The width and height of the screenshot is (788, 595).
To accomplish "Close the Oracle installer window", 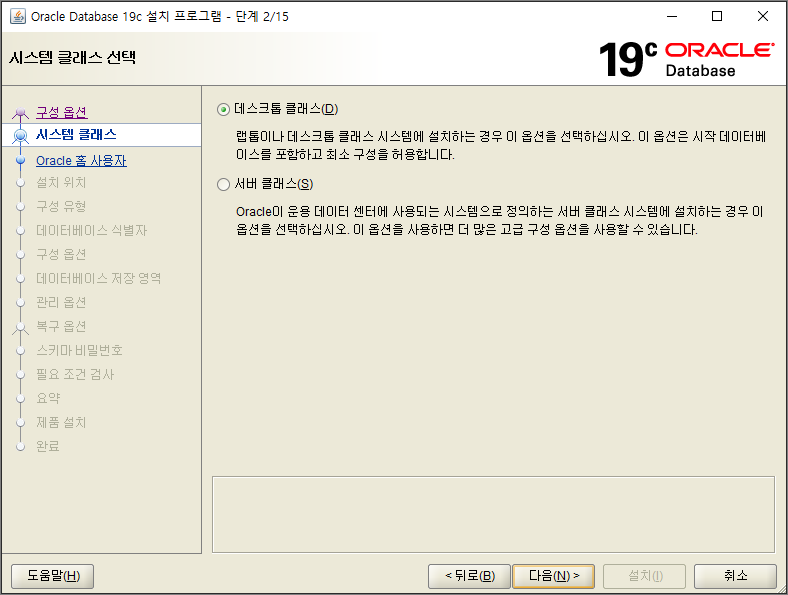I will [x=762, y=16].
